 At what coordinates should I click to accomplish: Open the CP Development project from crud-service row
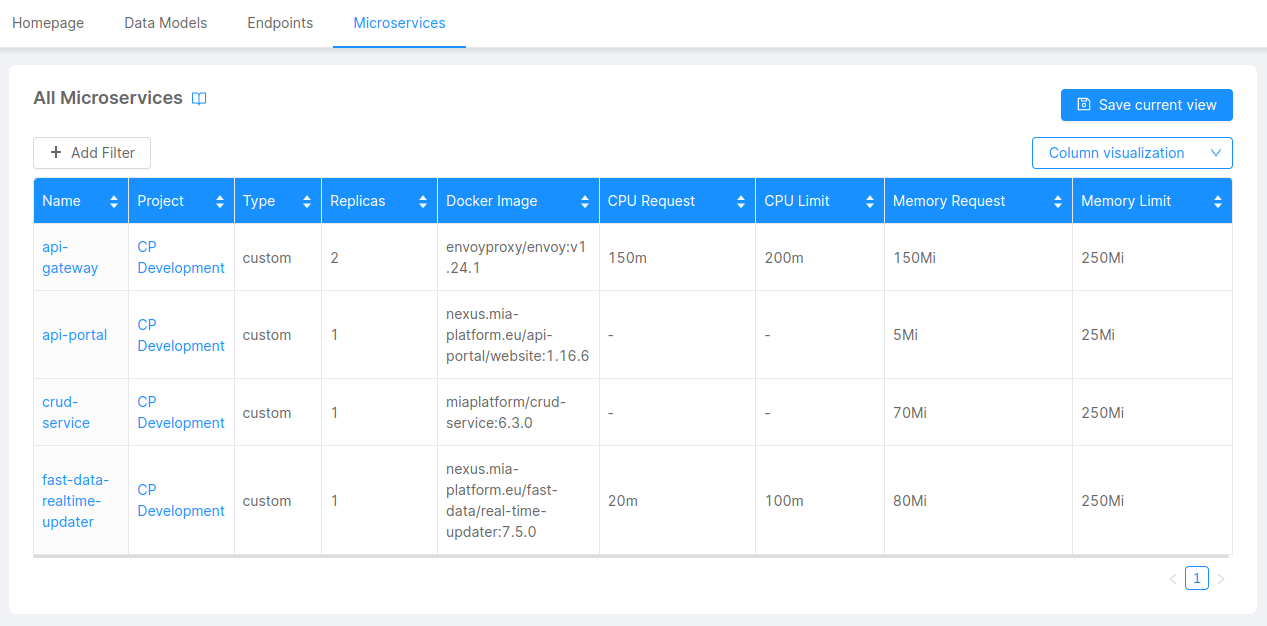click(x=180, y=412)
